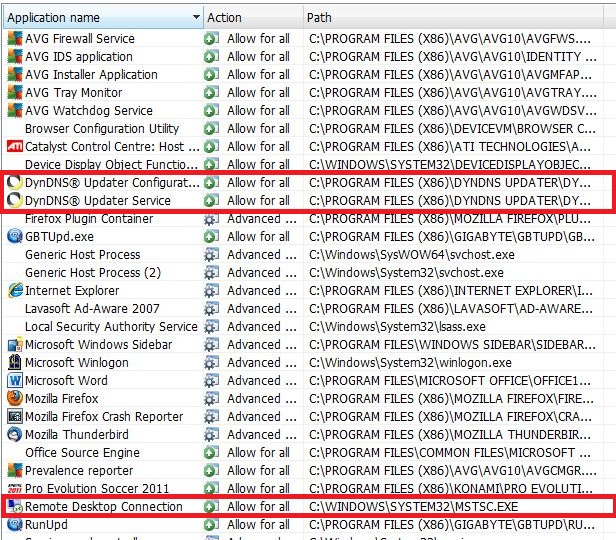Click the Pro Evolution Soccer 2011 icon
Image resolution: width=616 pixels, height=540 pixels.
click(x=15, y=489)
